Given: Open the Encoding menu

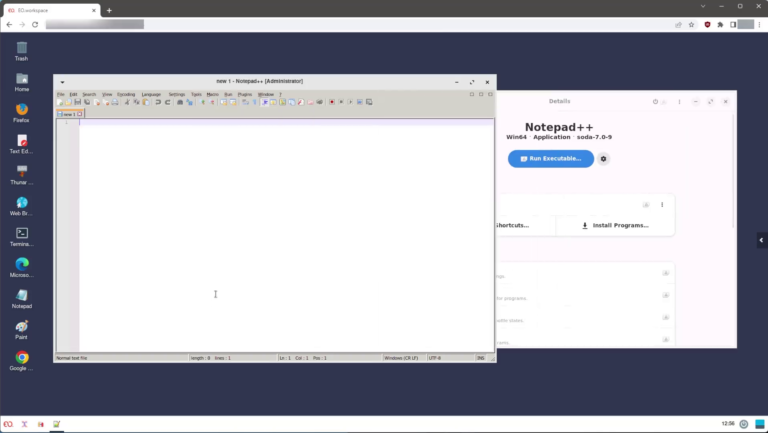Looking at the screenshot, I should coord(126,94).
